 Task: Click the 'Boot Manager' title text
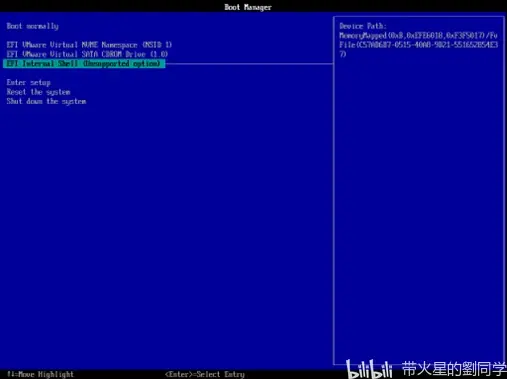coord(248,7)
